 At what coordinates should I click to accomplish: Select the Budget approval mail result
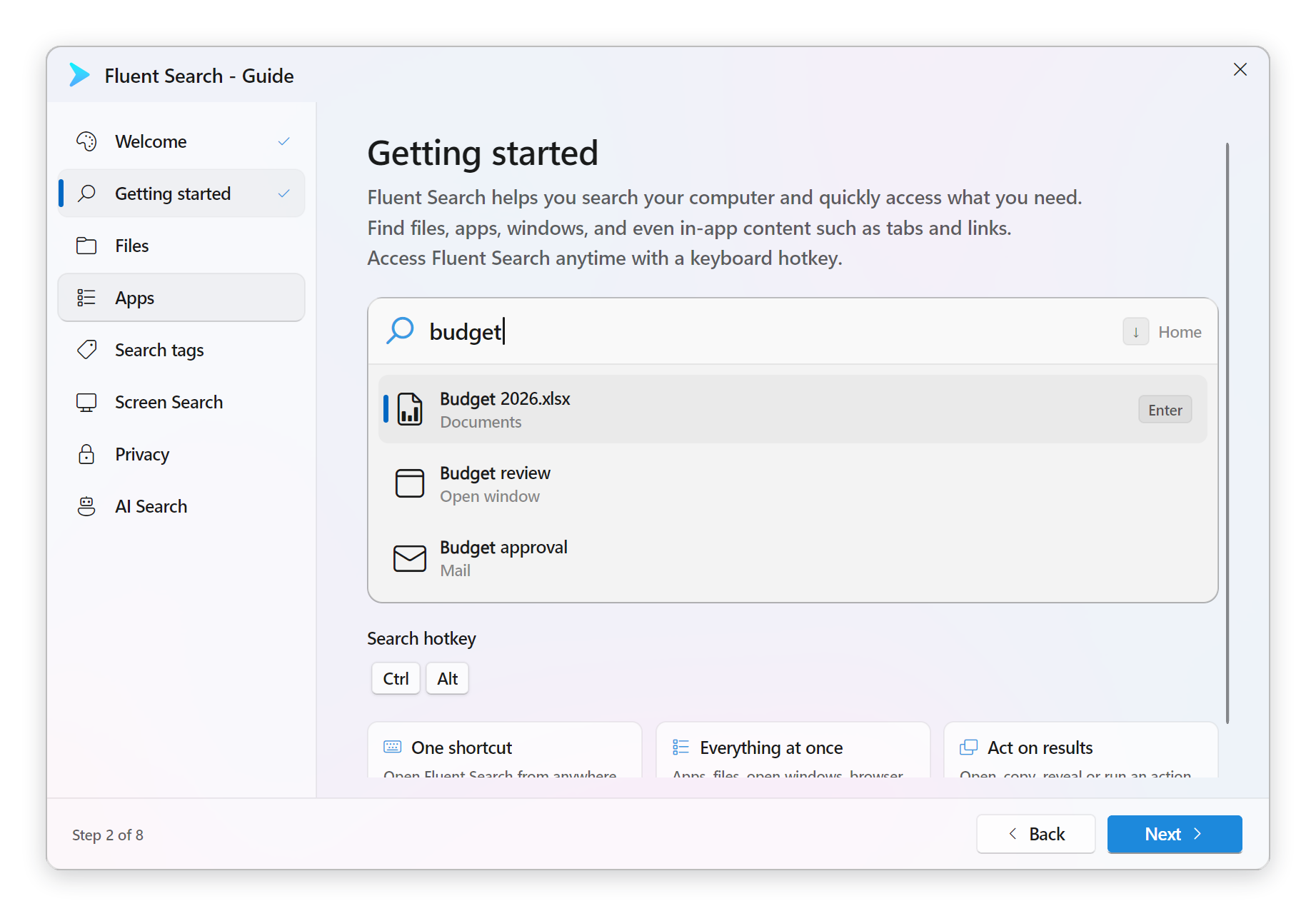(x=793, y=558)
